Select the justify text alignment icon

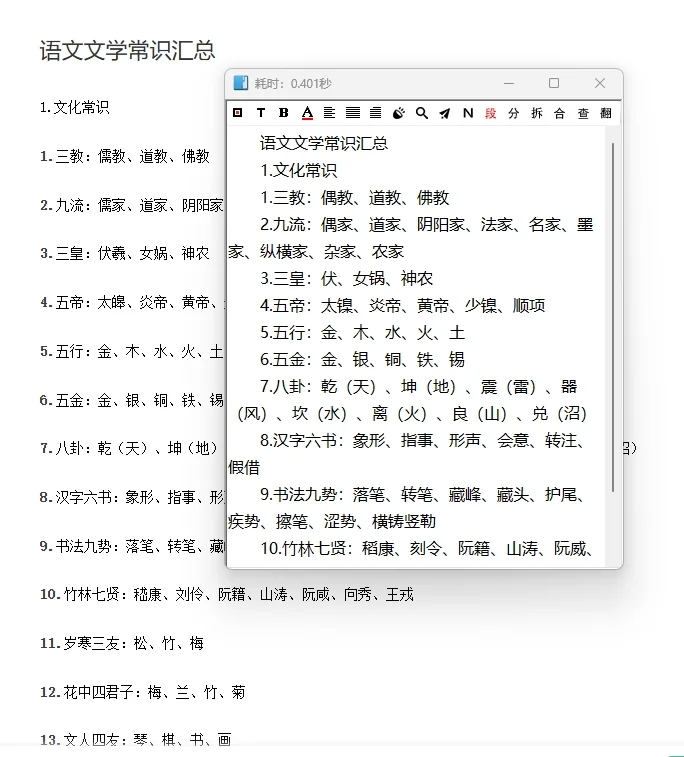tap(353, 113)
